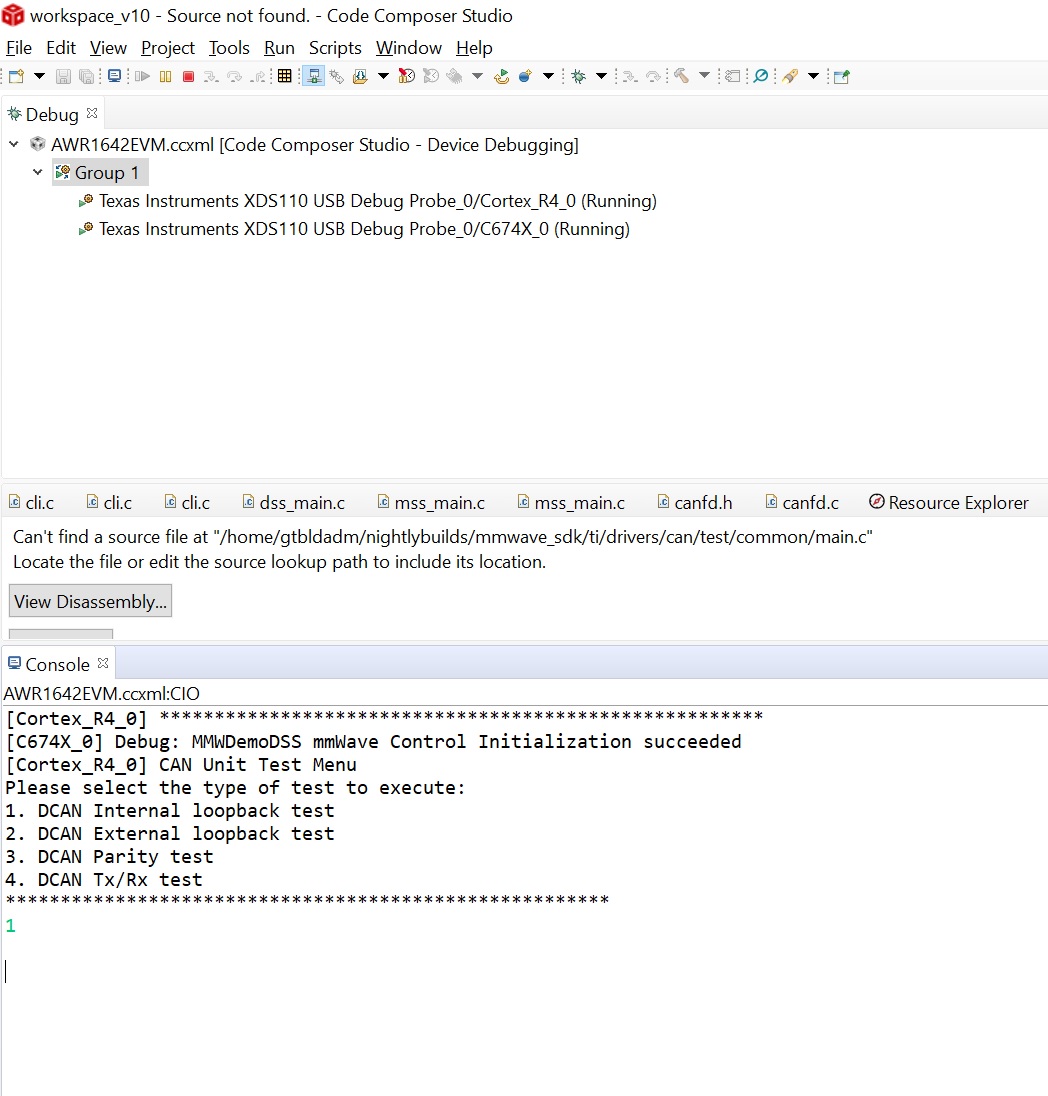Open the Load Program dropdown arrow
This screenshot has width=1048, height=1096.
[383, 76]
